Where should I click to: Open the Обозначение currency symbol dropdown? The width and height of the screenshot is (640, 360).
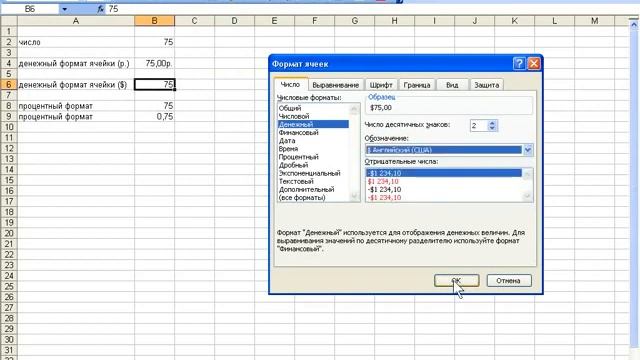(528, 150)
